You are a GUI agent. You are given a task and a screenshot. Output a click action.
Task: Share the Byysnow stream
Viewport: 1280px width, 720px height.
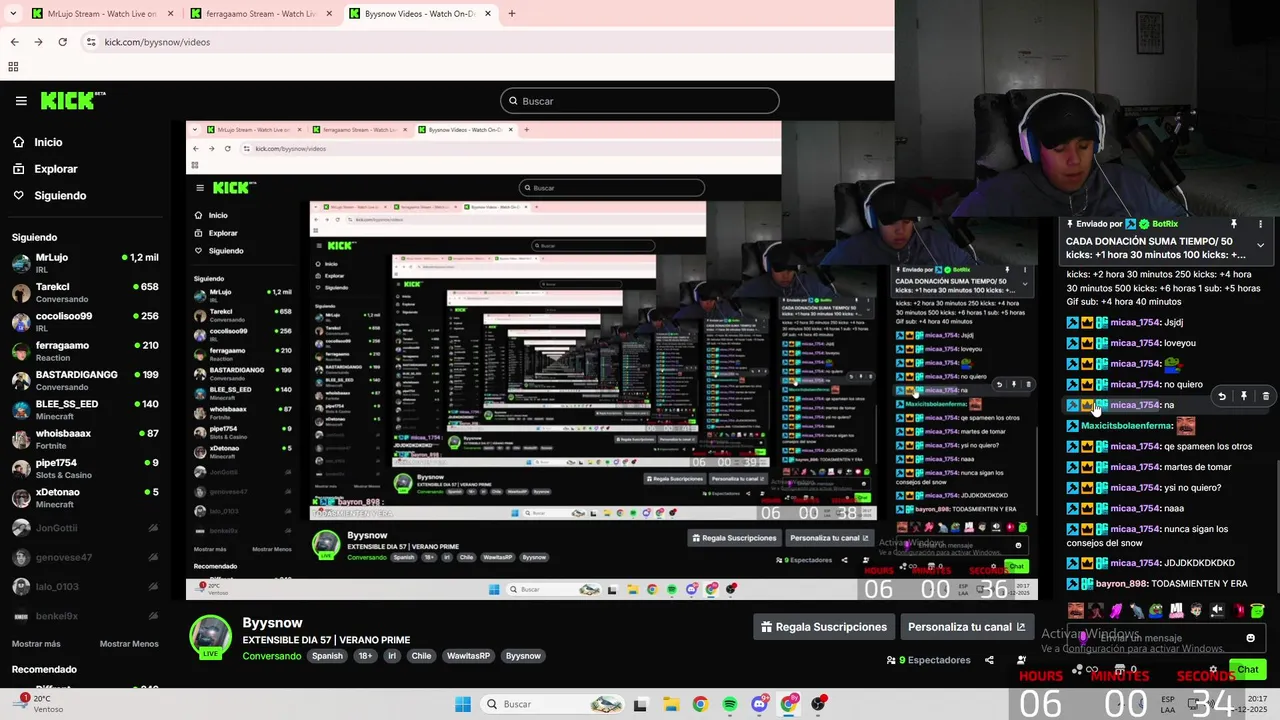[x=989, y=660]
